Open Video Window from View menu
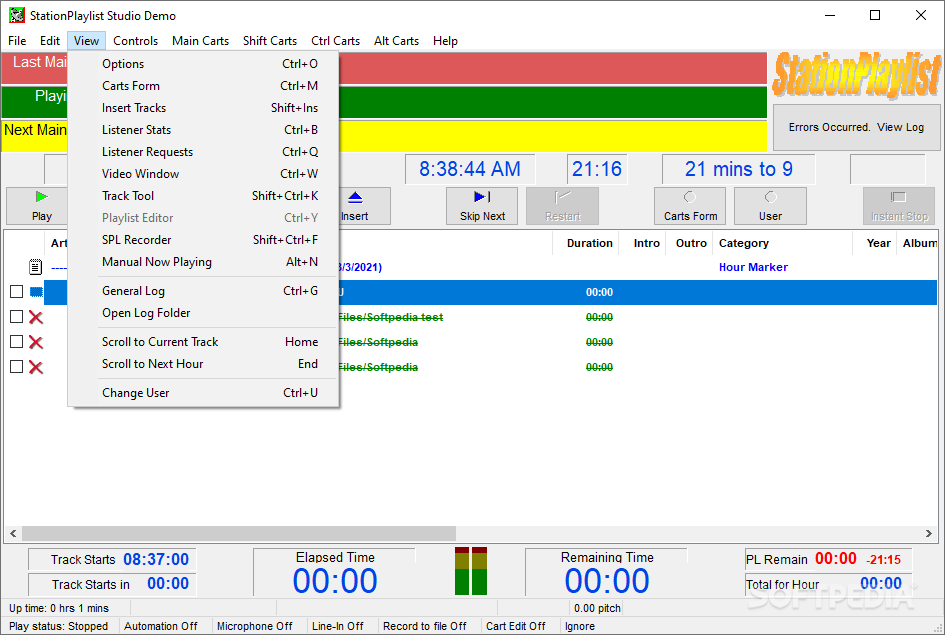The image size is (945, 635). point(204,174)
